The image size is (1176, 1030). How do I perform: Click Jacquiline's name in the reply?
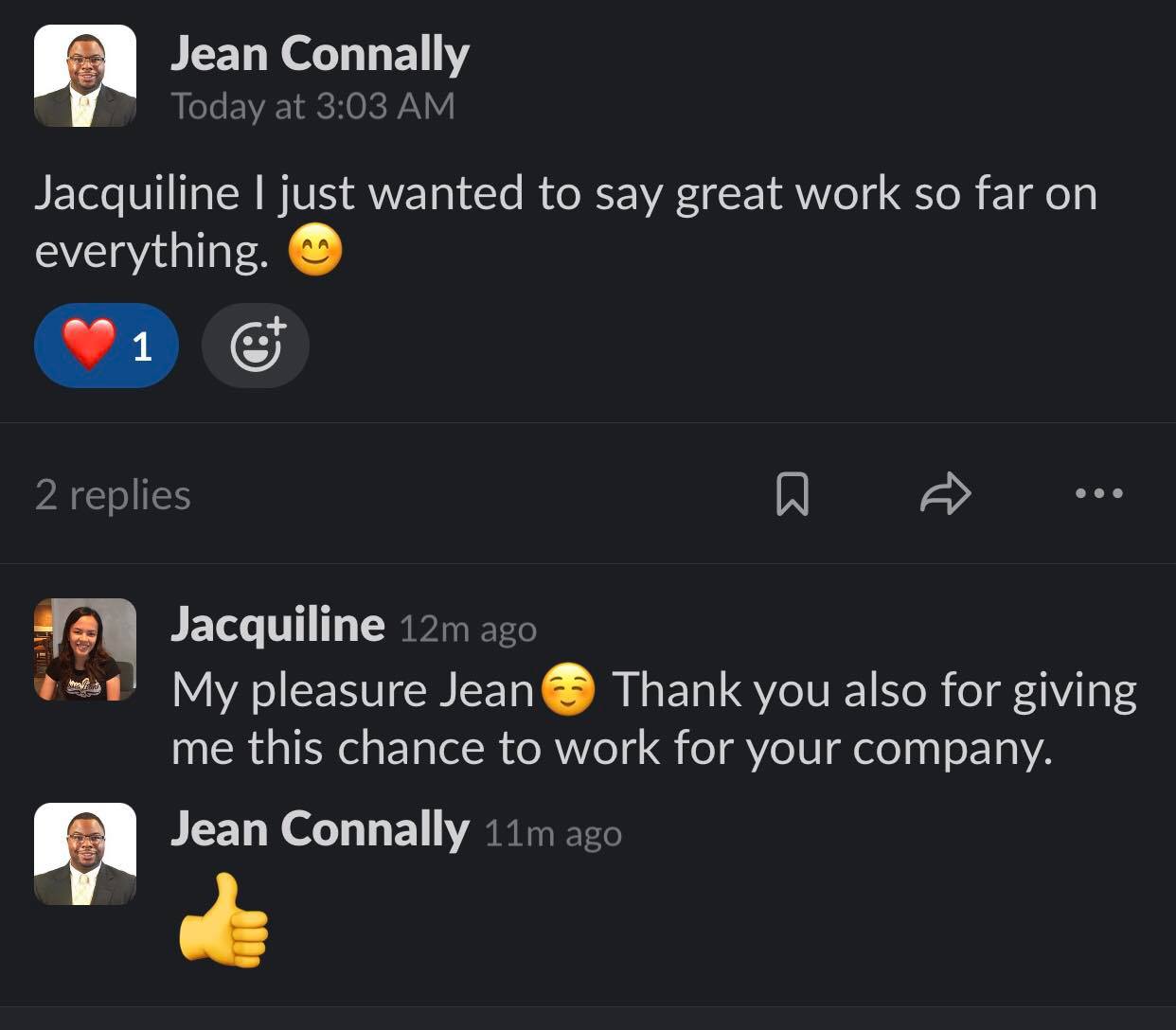point(277,626)
